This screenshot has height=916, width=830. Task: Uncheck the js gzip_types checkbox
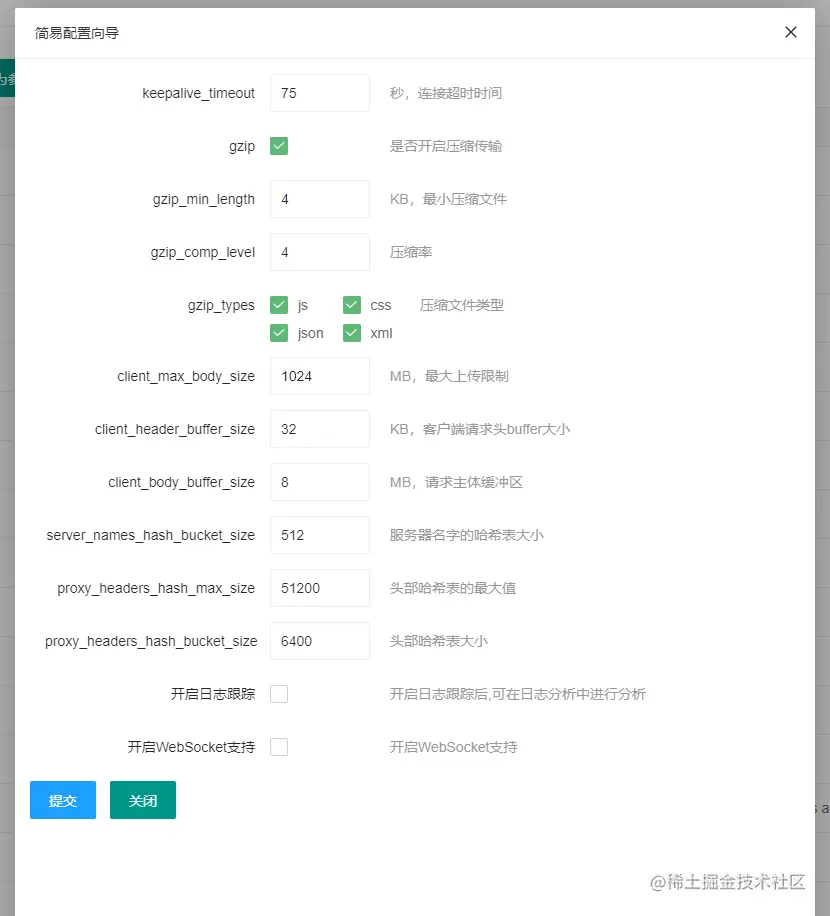pyautogui.click(x=278, y=305)
